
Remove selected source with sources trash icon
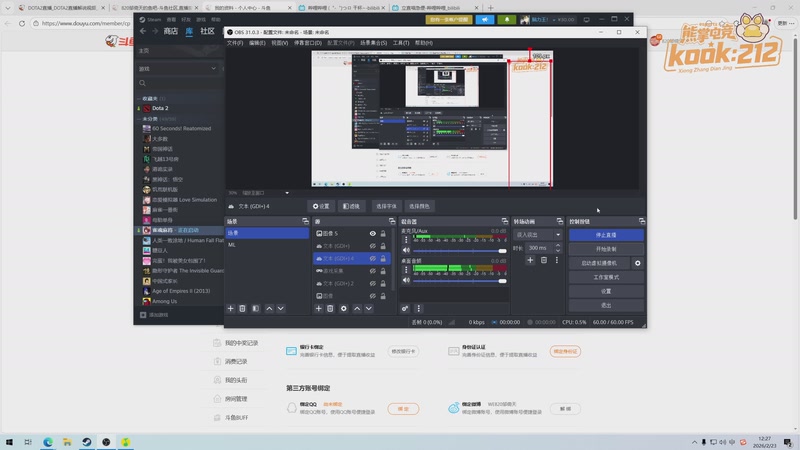click(x=330, y=309)
